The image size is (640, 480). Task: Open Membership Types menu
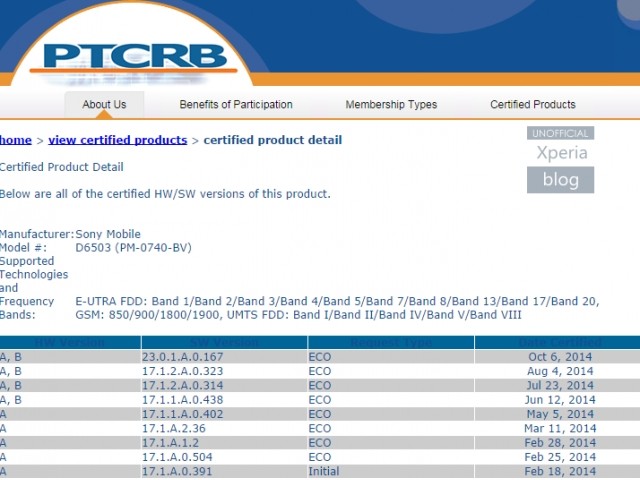(391, 104)
